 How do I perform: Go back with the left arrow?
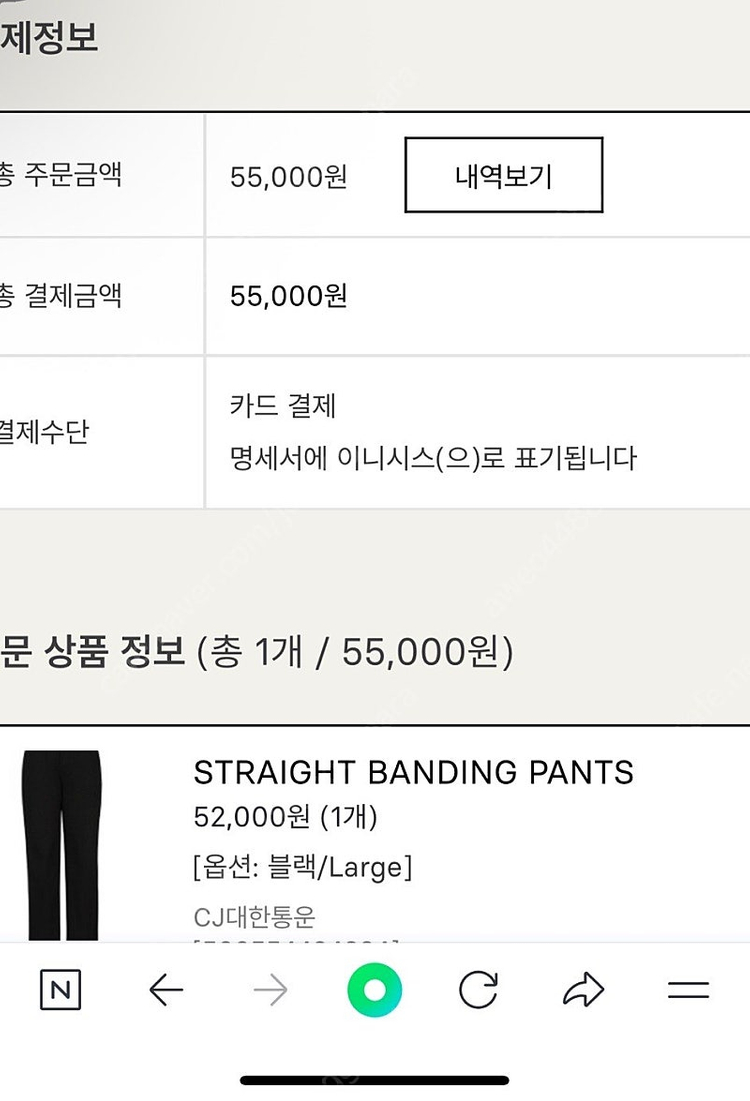165,991
